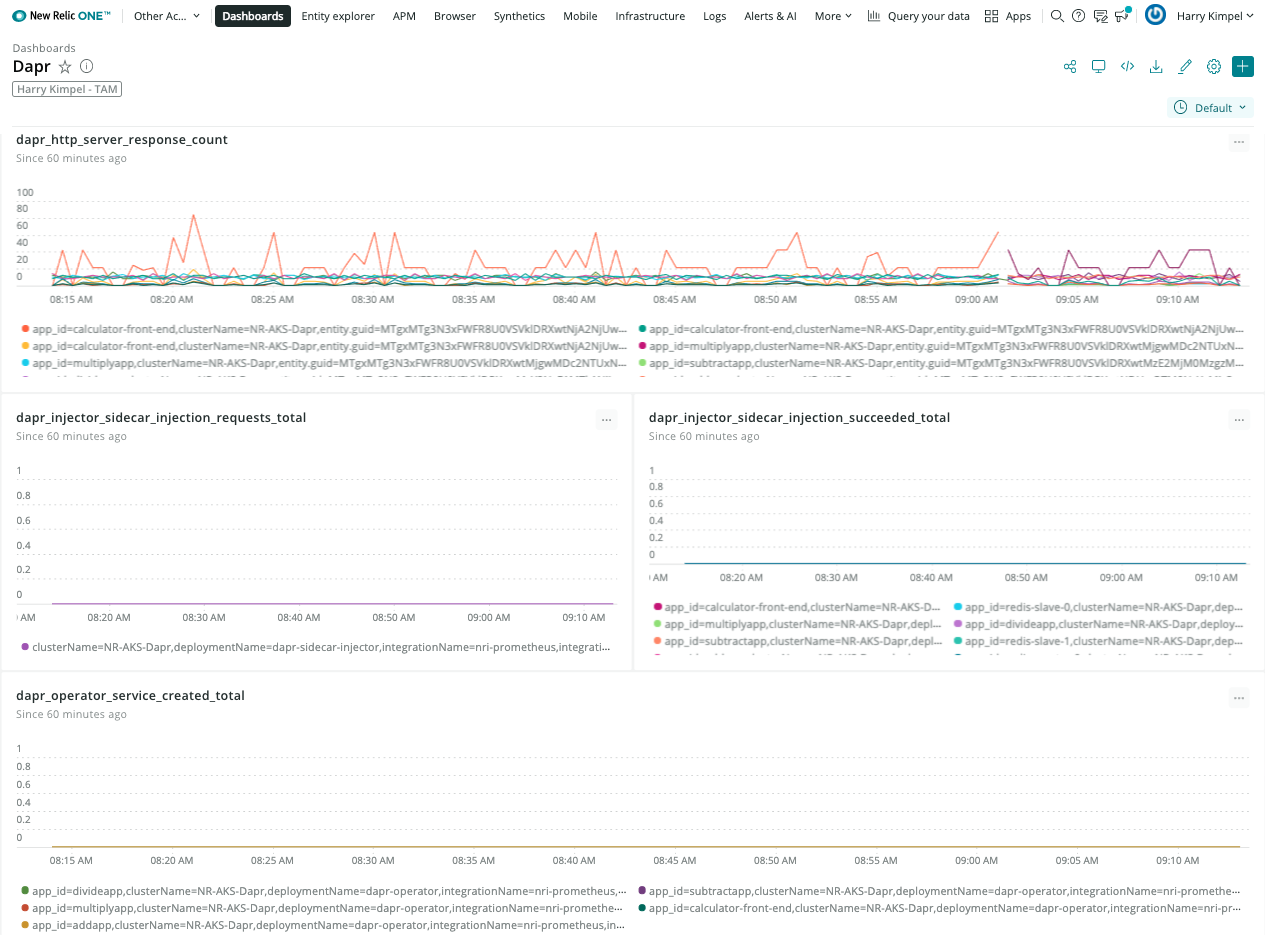Screen dimensions: 1265x935
Task: Open the Harry Kimpel user menu
Action: click(x=1215, y=16)
